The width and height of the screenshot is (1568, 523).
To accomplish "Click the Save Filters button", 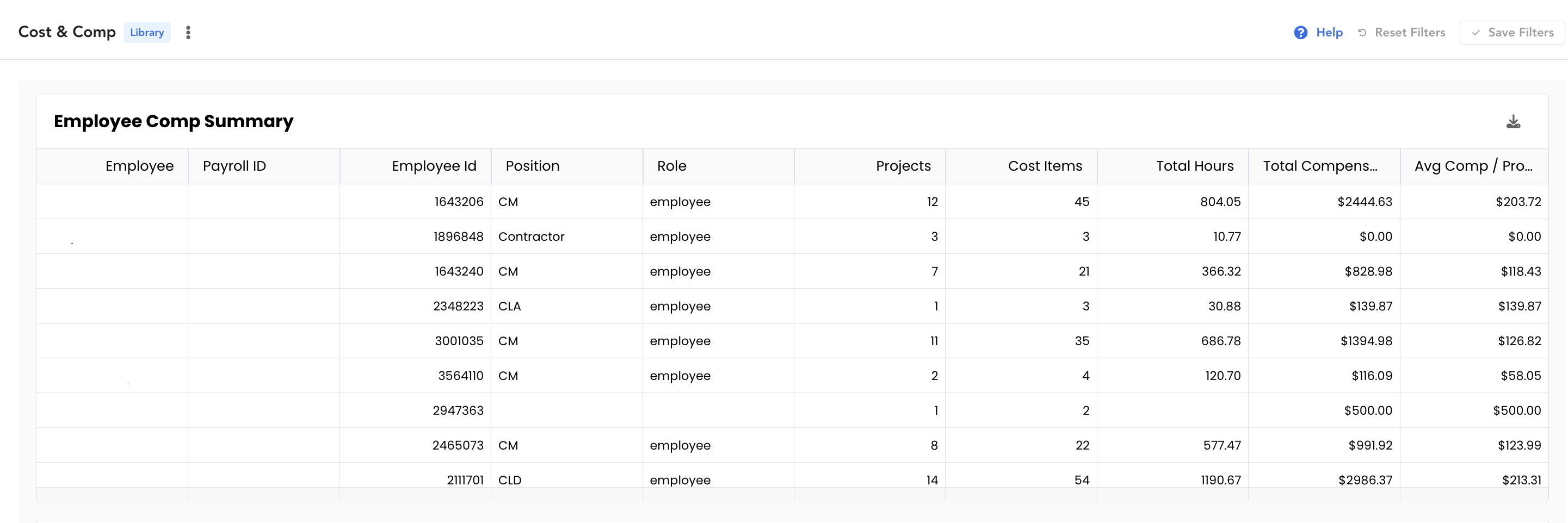I will coord(1513,32).
